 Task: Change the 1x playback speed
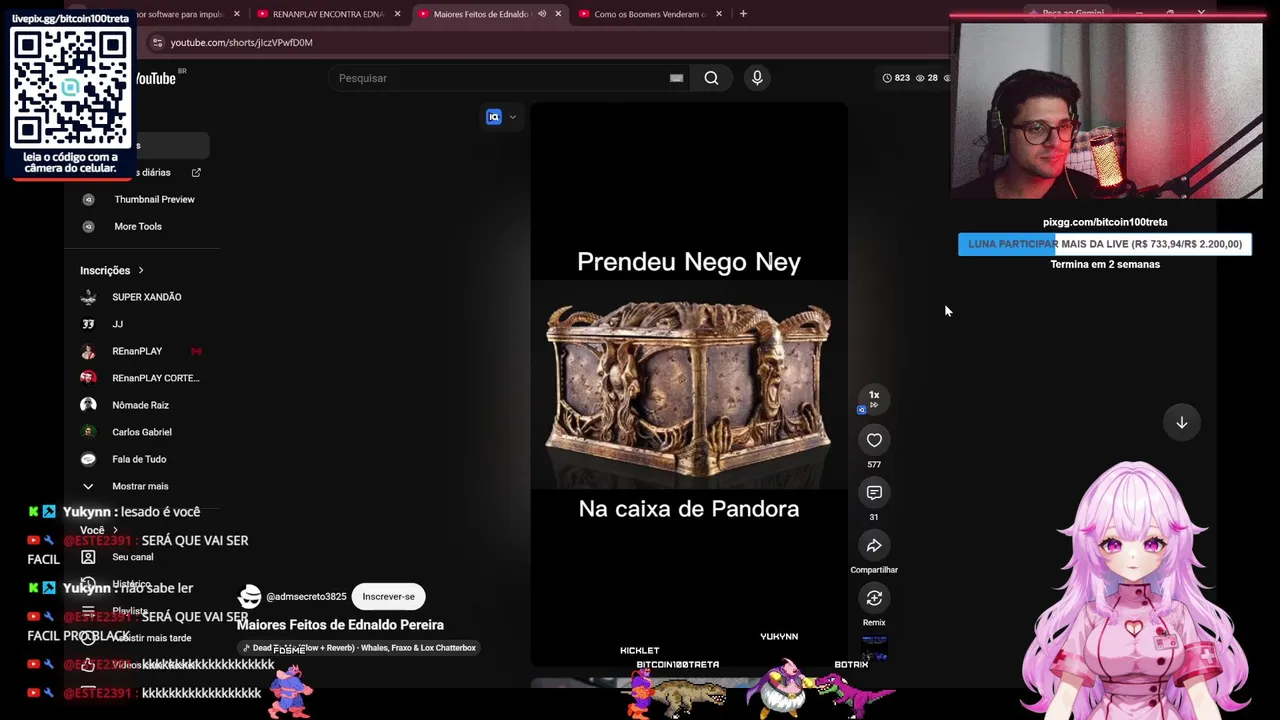874,399
